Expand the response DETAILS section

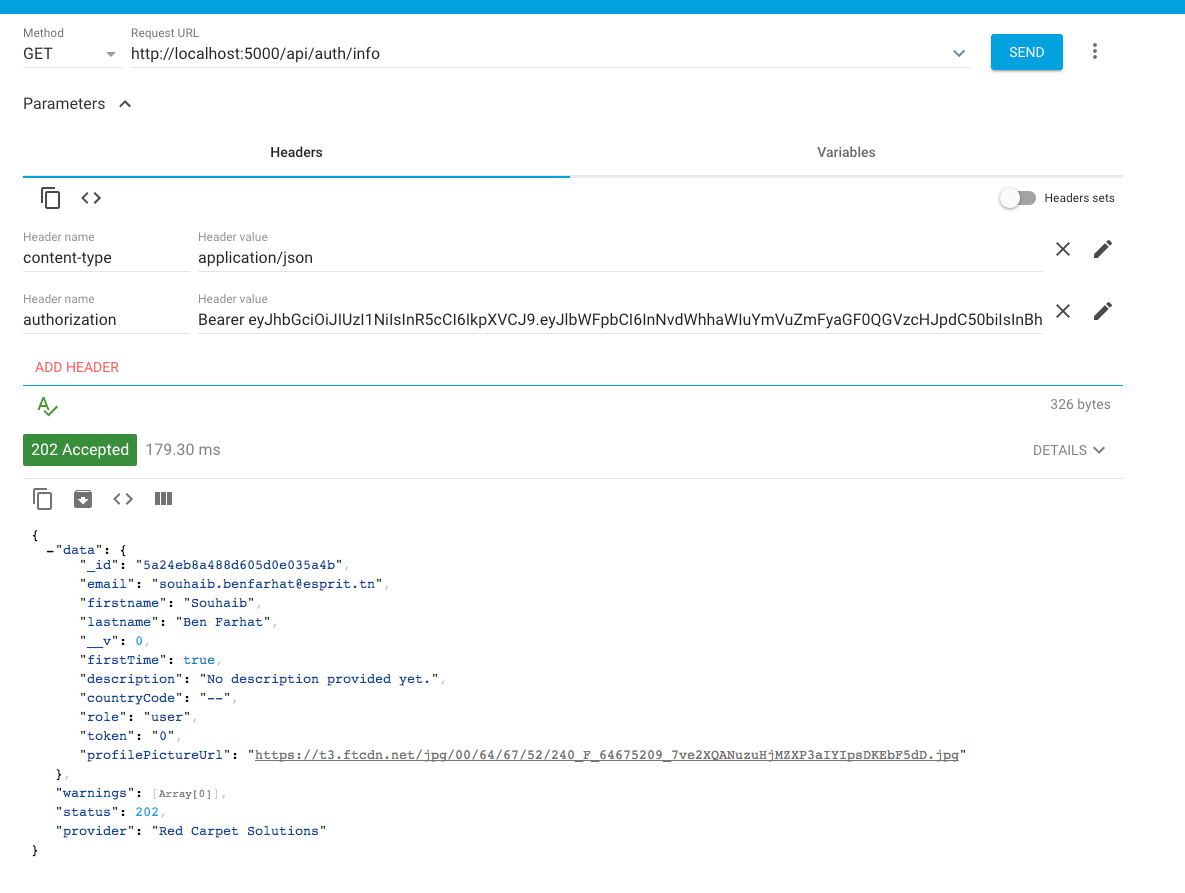pos(1069,450)
